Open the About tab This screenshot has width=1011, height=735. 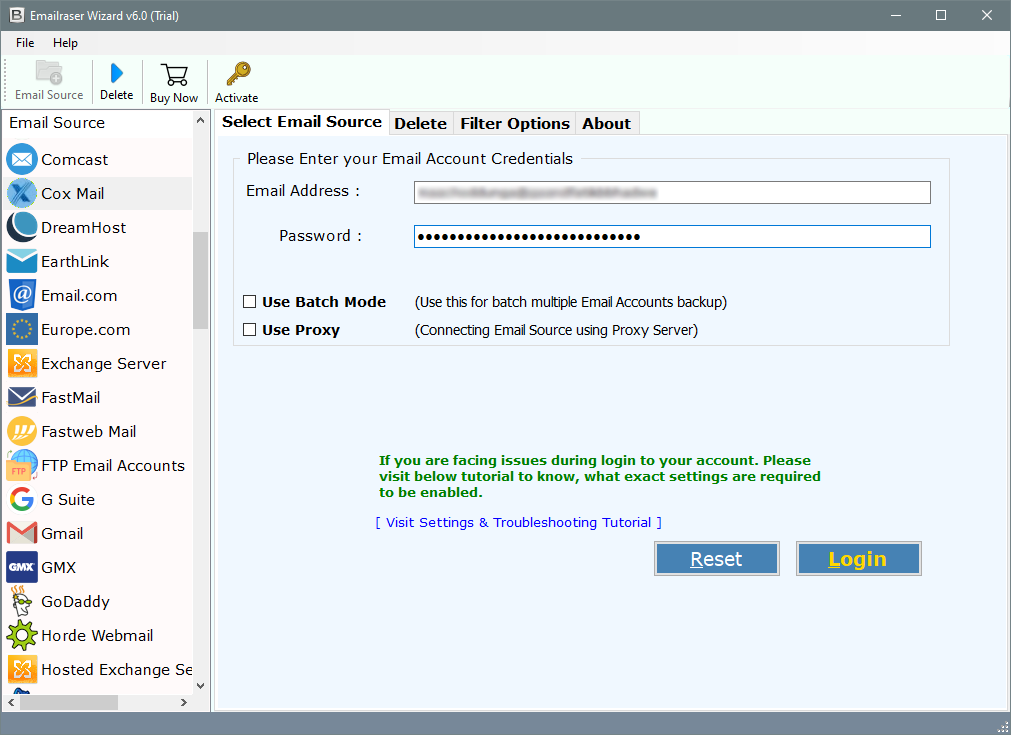[606, 123]
